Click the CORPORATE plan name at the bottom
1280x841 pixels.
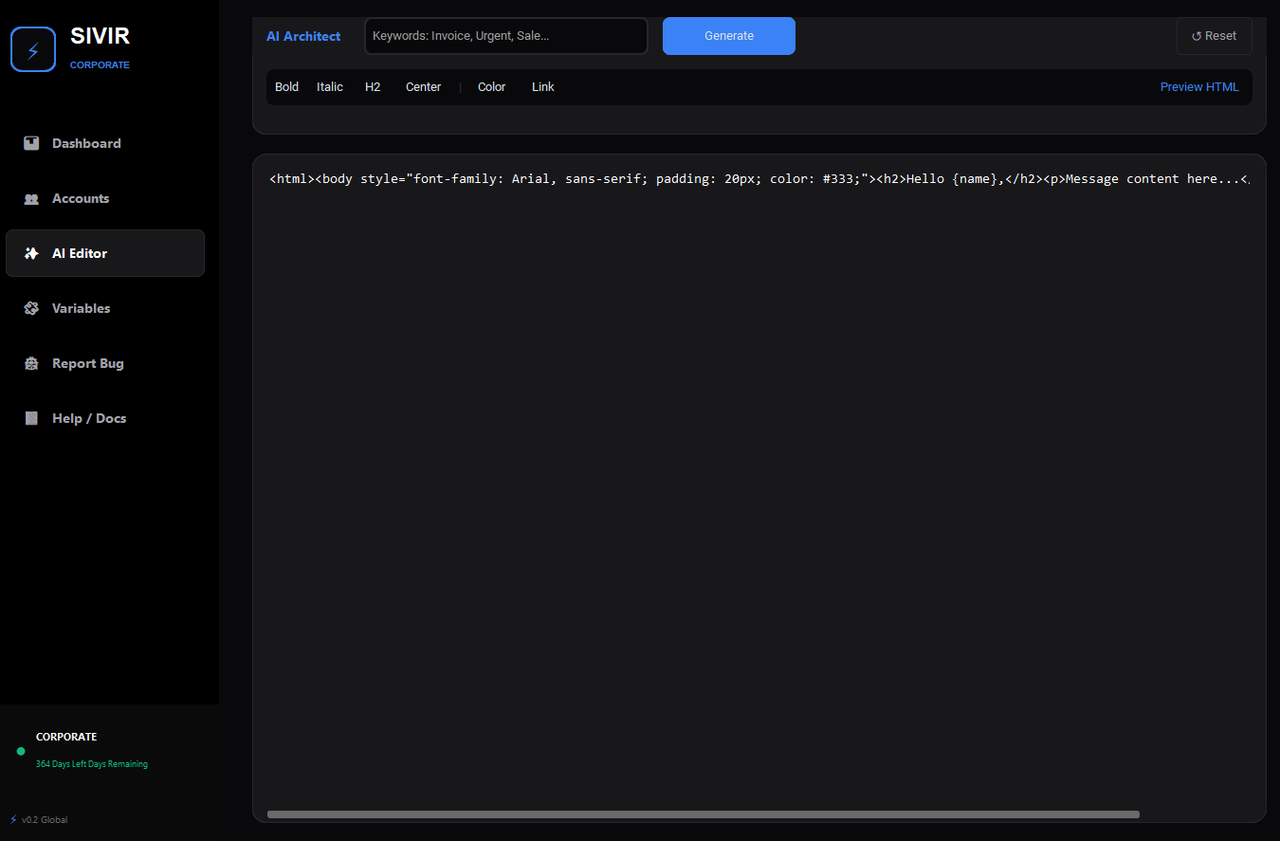pos(66,737)
